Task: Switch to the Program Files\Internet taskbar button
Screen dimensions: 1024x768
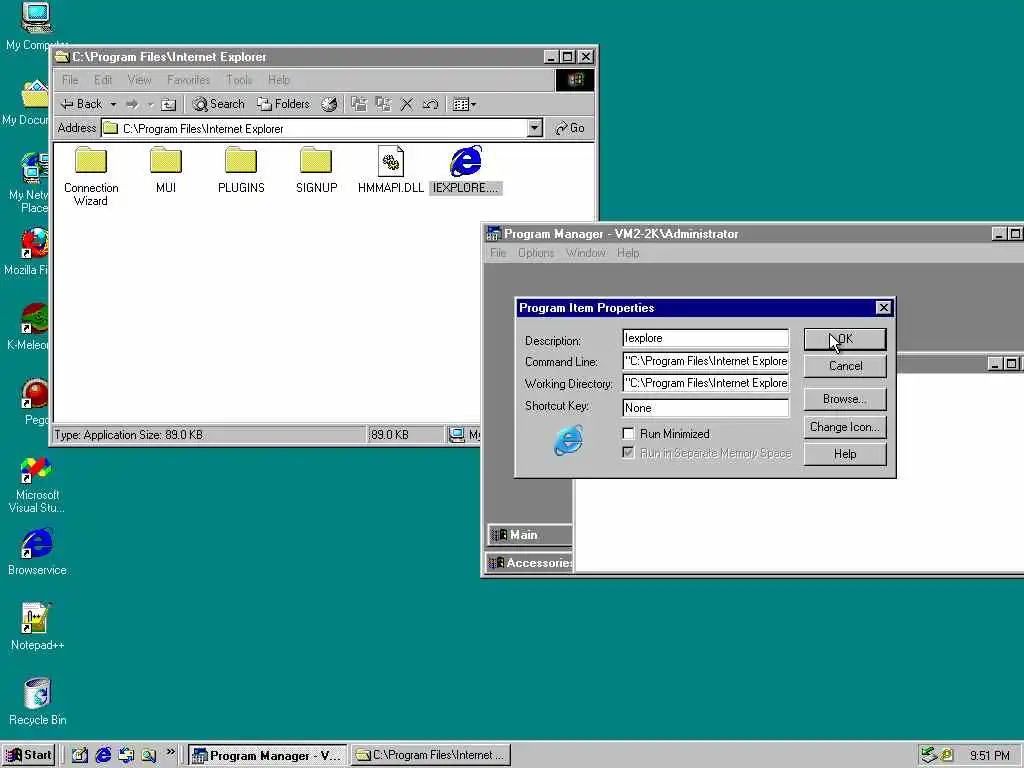Action: pyautogui.click(x=430, y=755)
